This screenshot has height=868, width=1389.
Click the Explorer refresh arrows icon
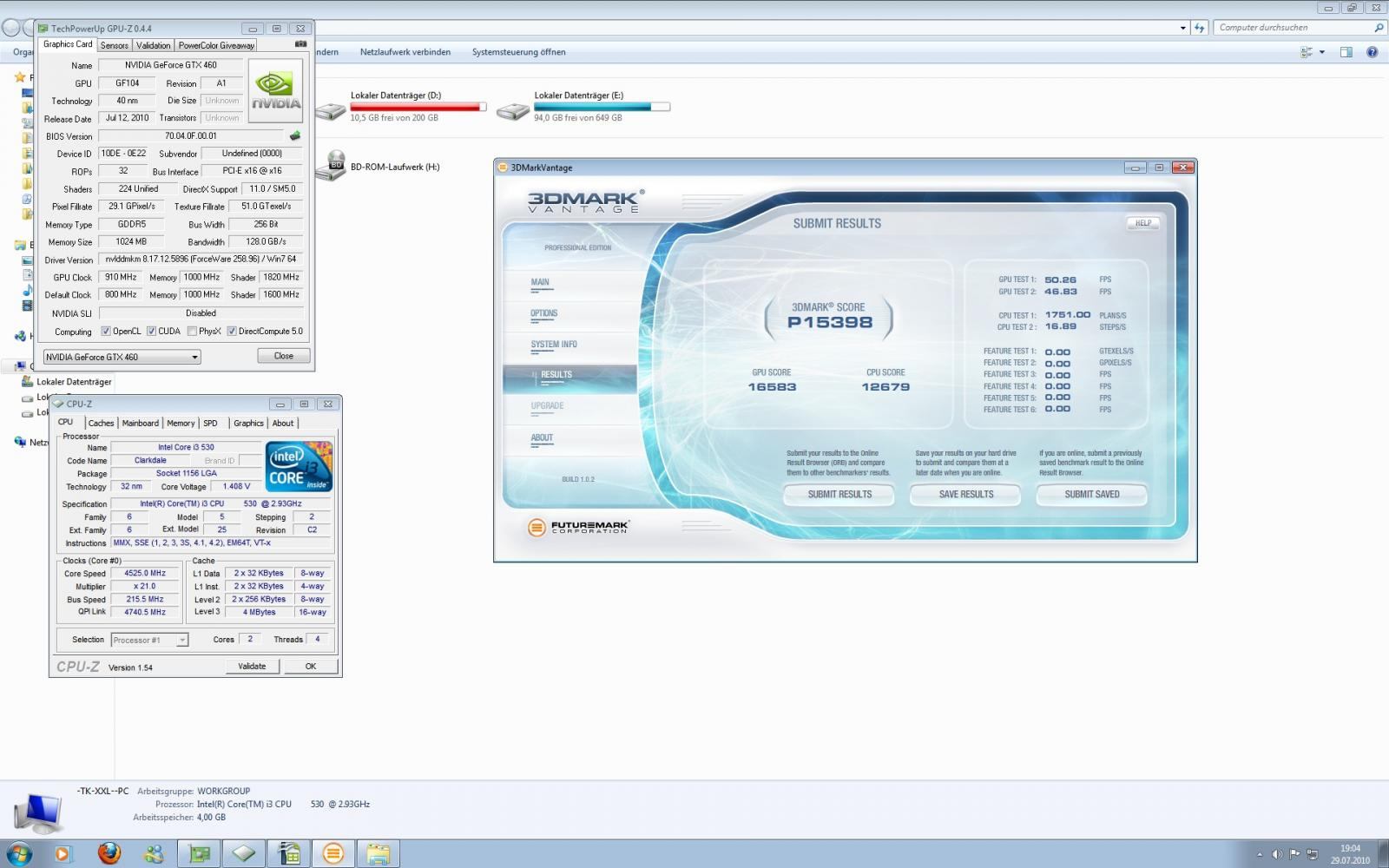click(1200, 28)
